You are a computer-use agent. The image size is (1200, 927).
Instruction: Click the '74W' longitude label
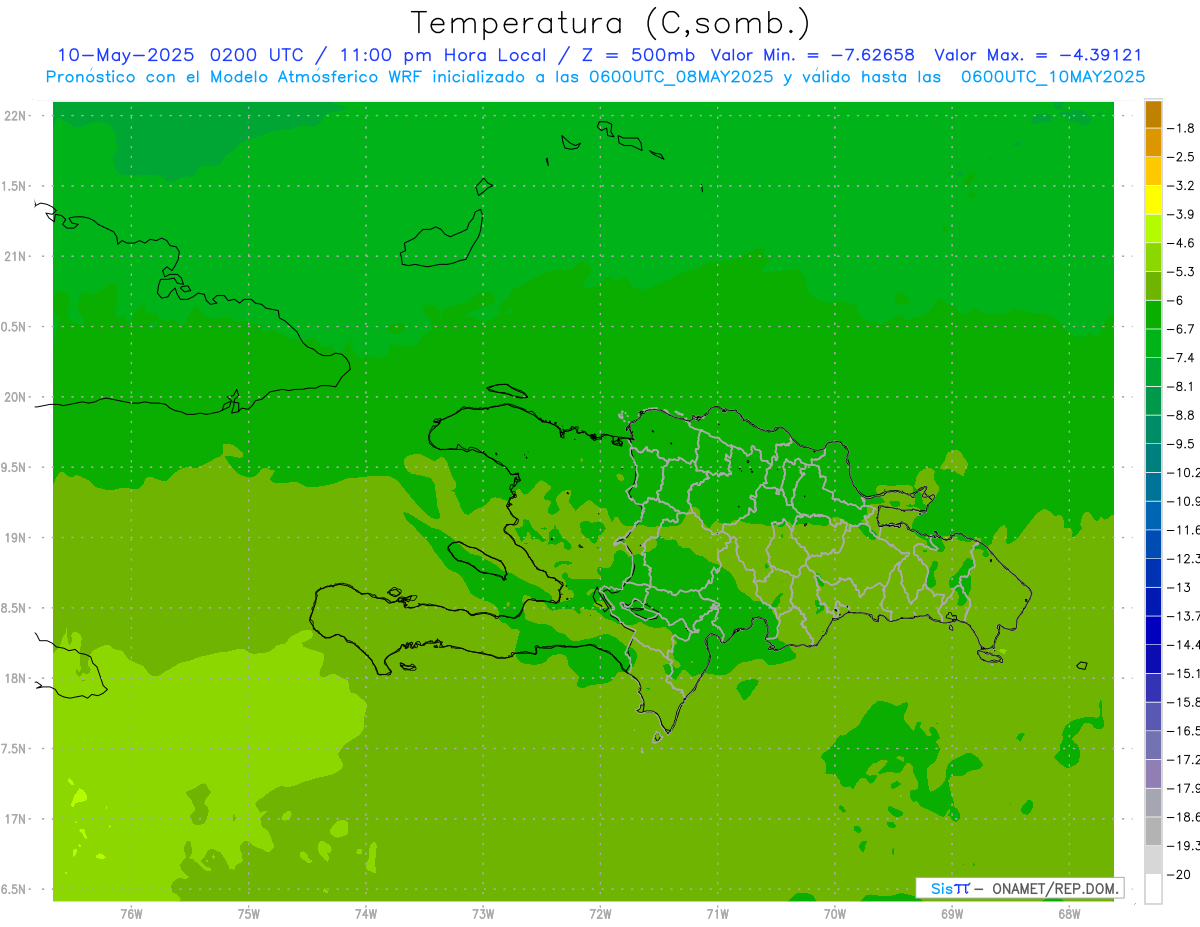[366, 914]
